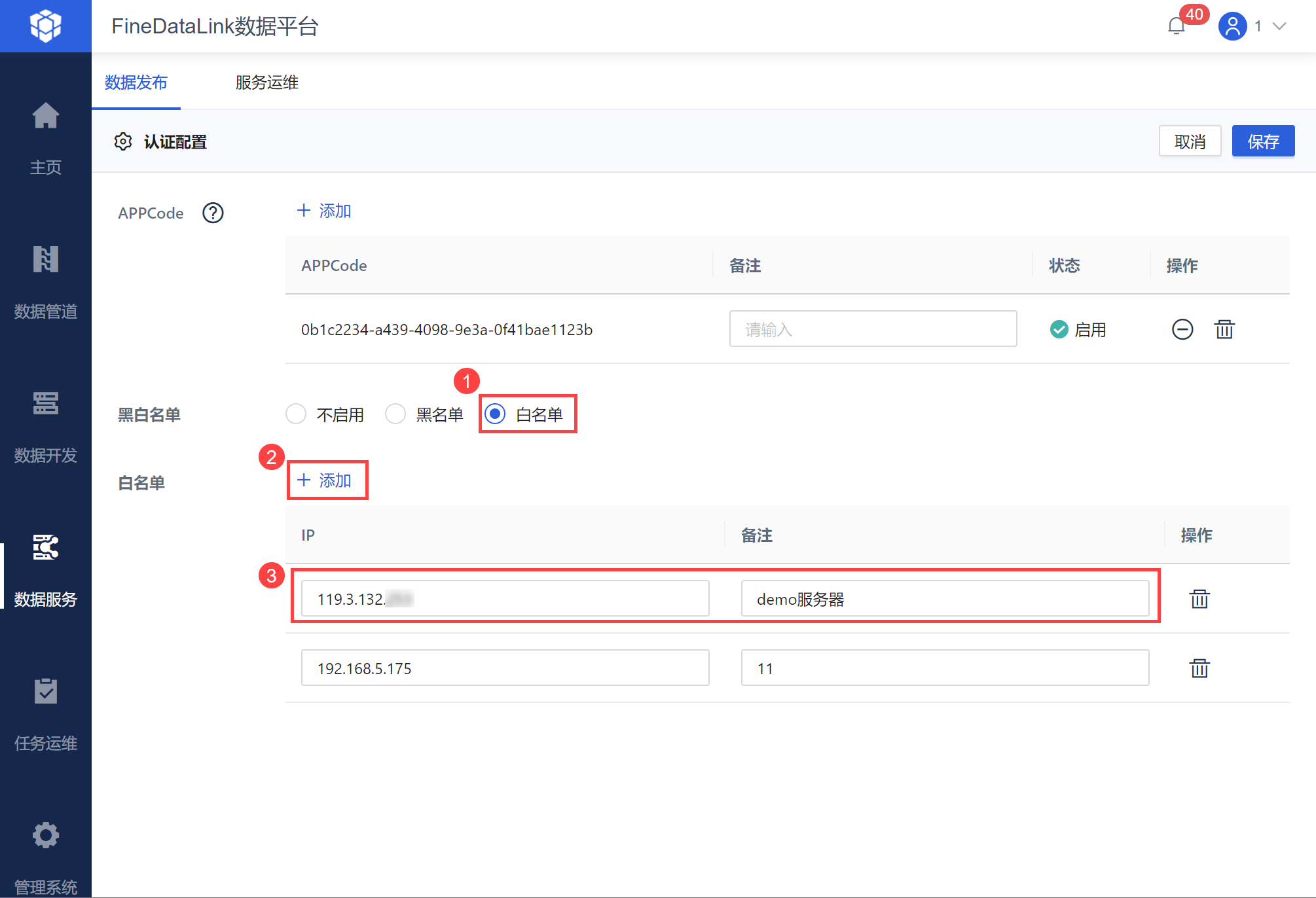
Task: Switch to the 数据发布 tab
Action: (136, 82)
